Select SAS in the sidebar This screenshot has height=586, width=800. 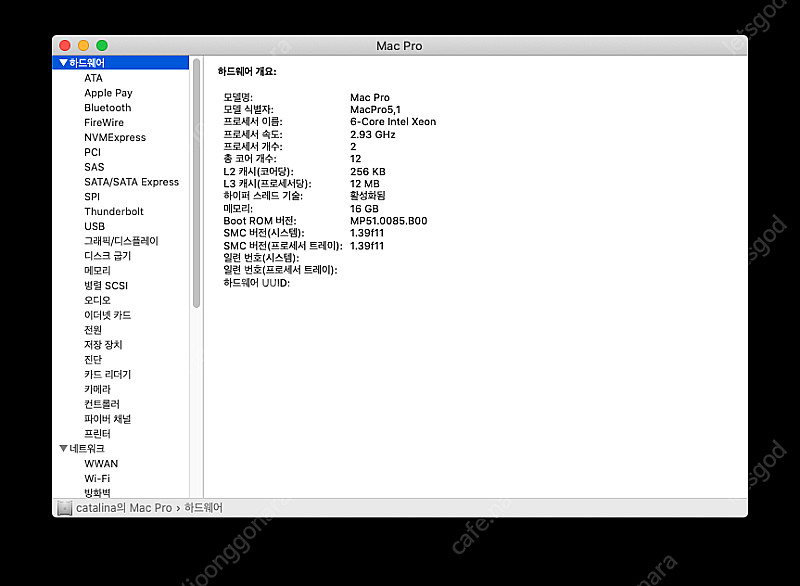point(94,167)
